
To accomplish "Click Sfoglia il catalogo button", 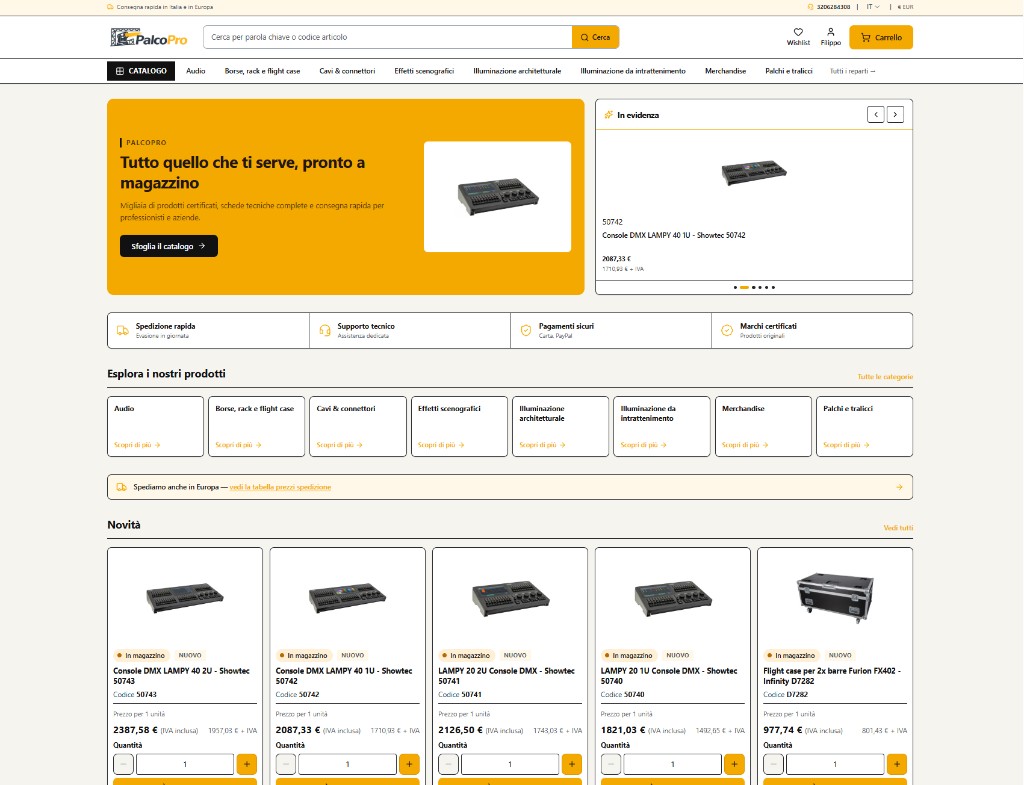I will [168, 246].
